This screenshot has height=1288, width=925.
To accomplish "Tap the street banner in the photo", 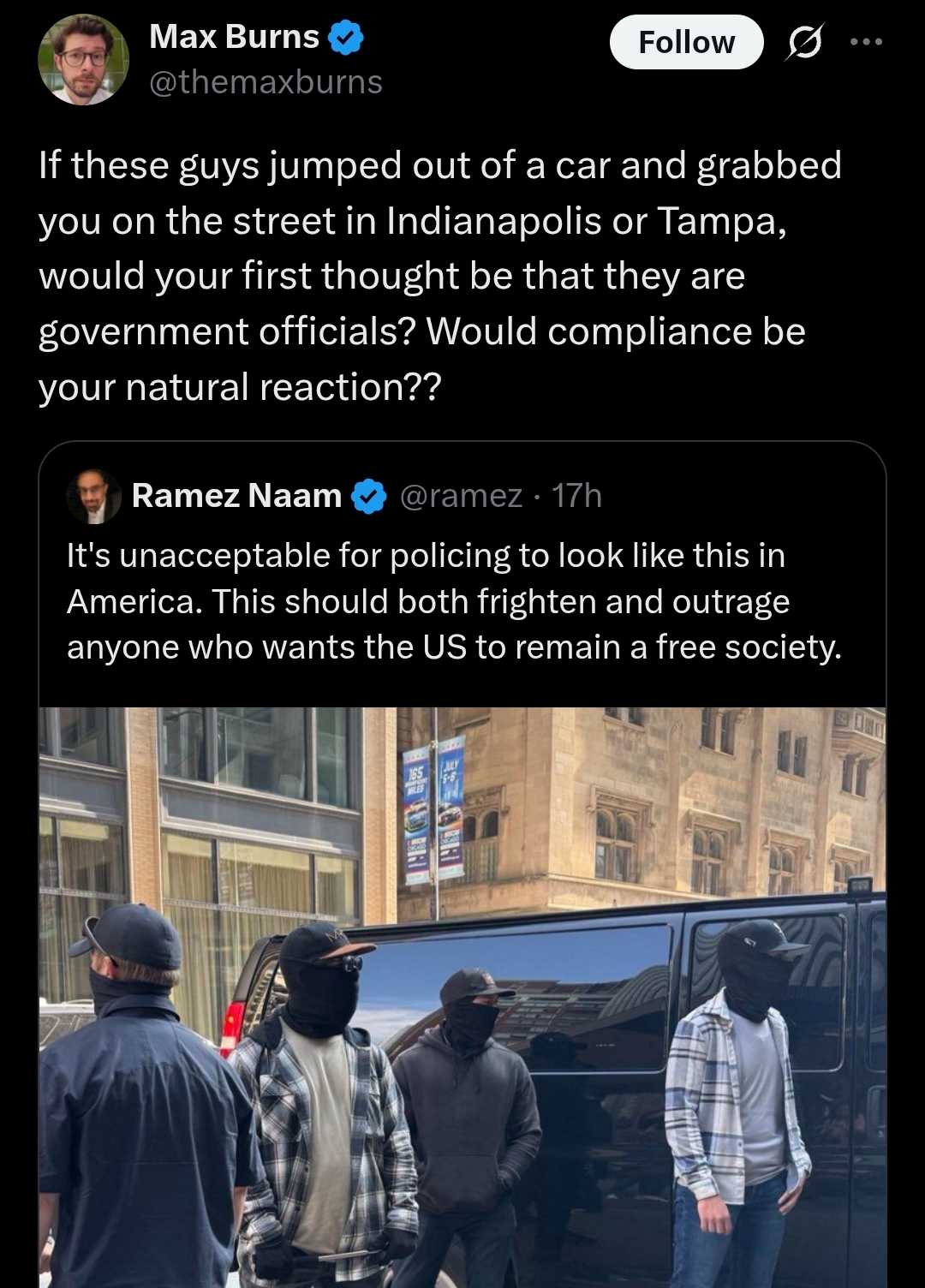I will 434,809.
